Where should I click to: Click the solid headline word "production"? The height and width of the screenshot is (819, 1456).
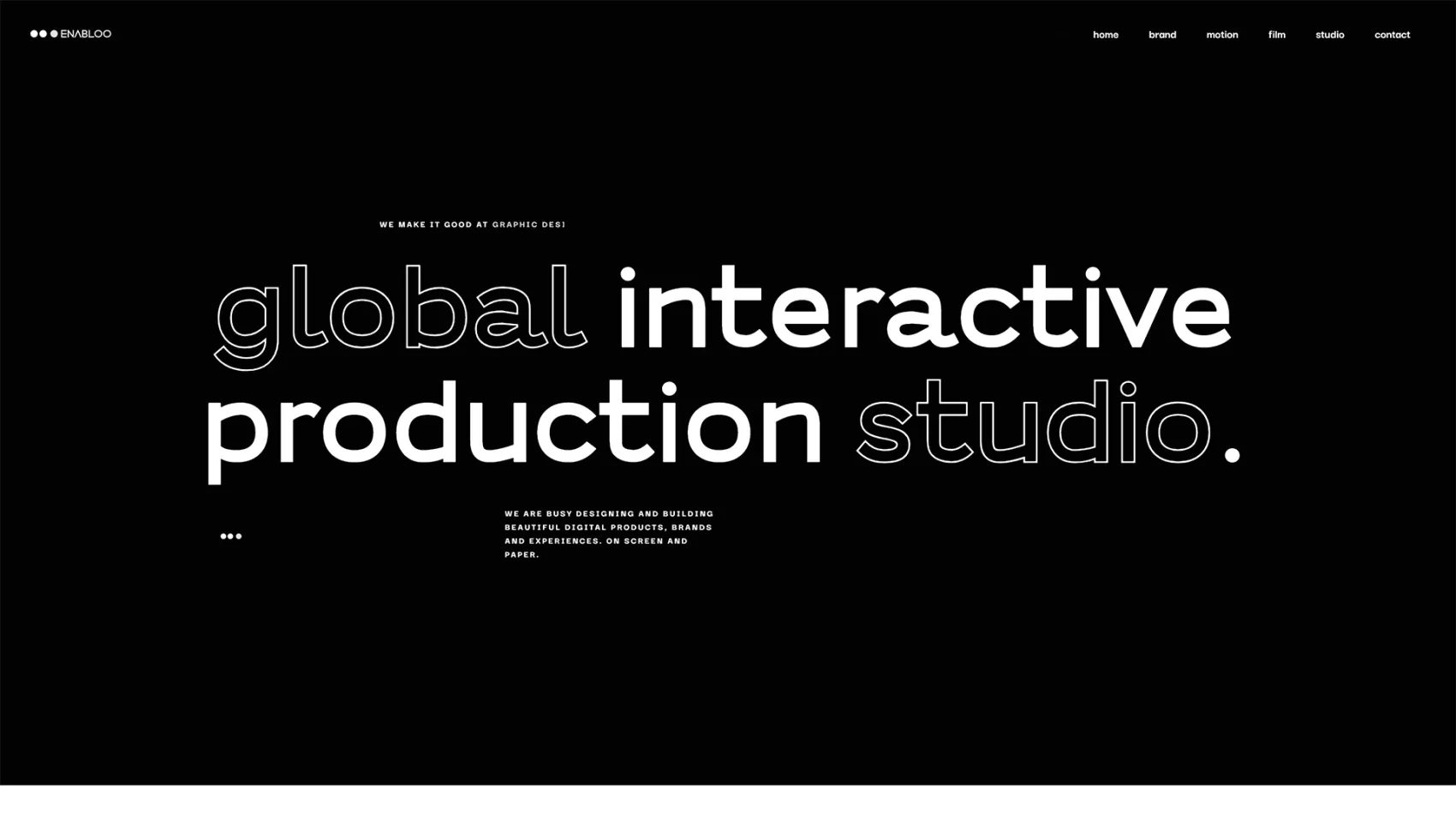514,426
